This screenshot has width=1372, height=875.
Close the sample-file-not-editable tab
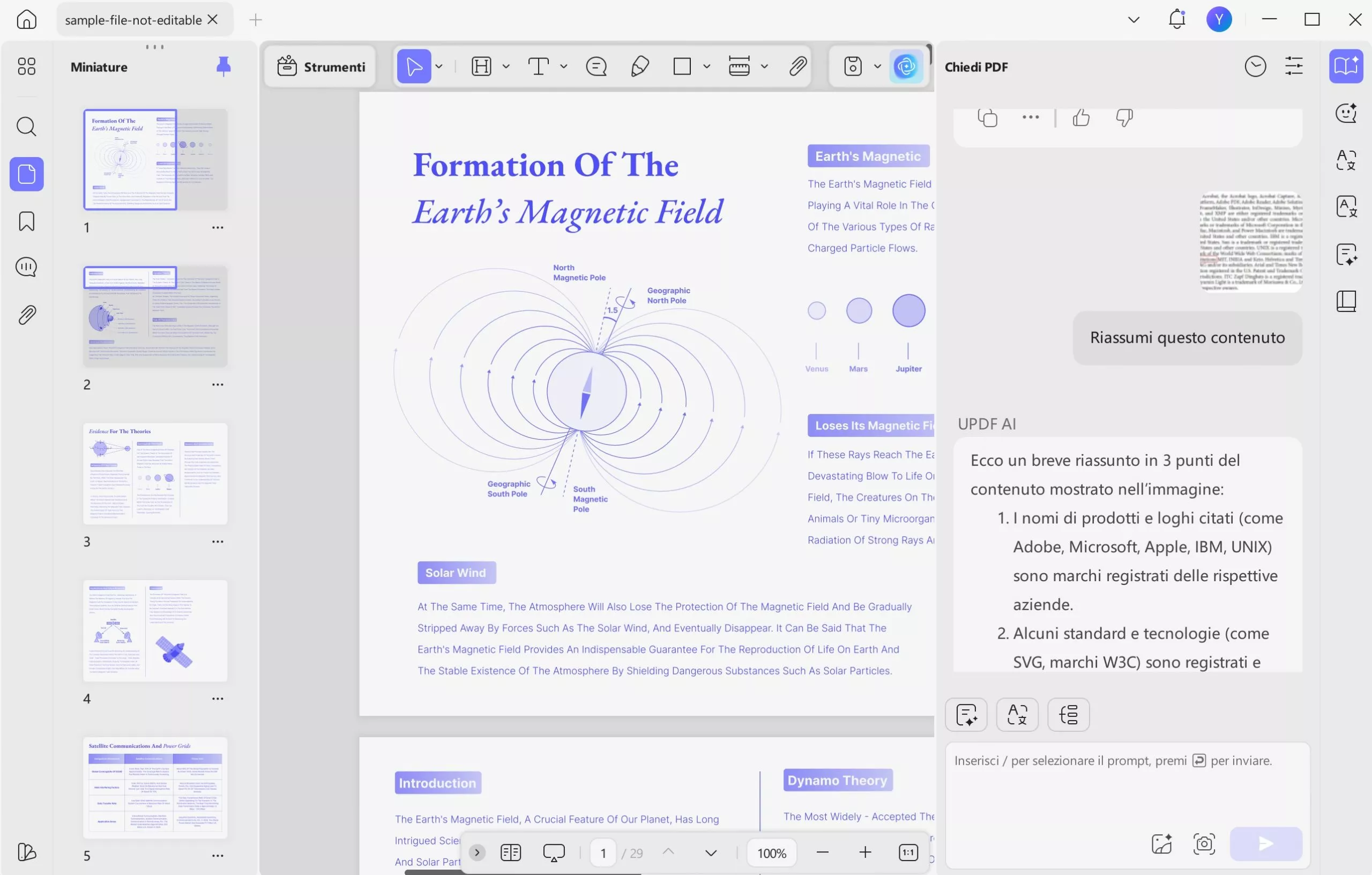pyautogui.click(x=213, y=19)
